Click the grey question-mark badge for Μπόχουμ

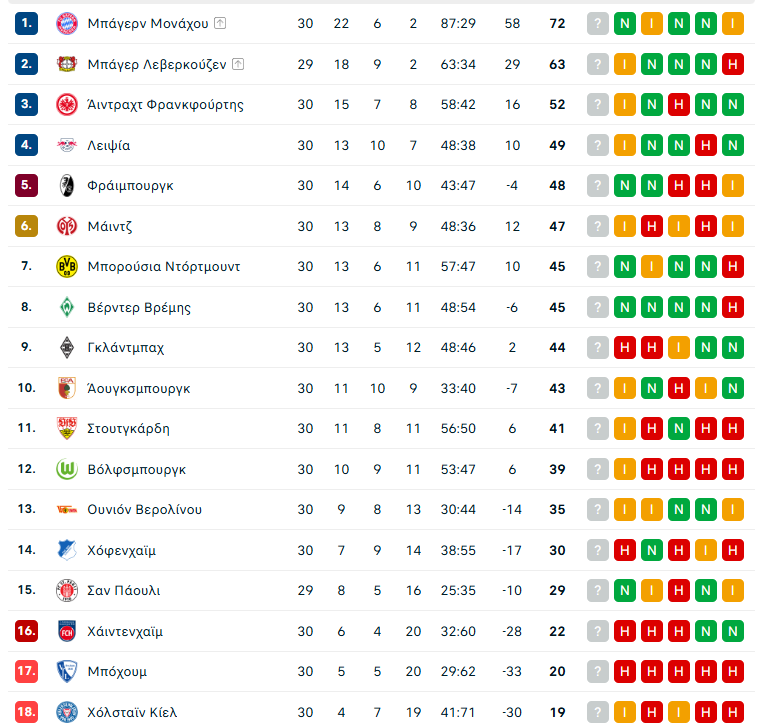(x=598, y=671)
